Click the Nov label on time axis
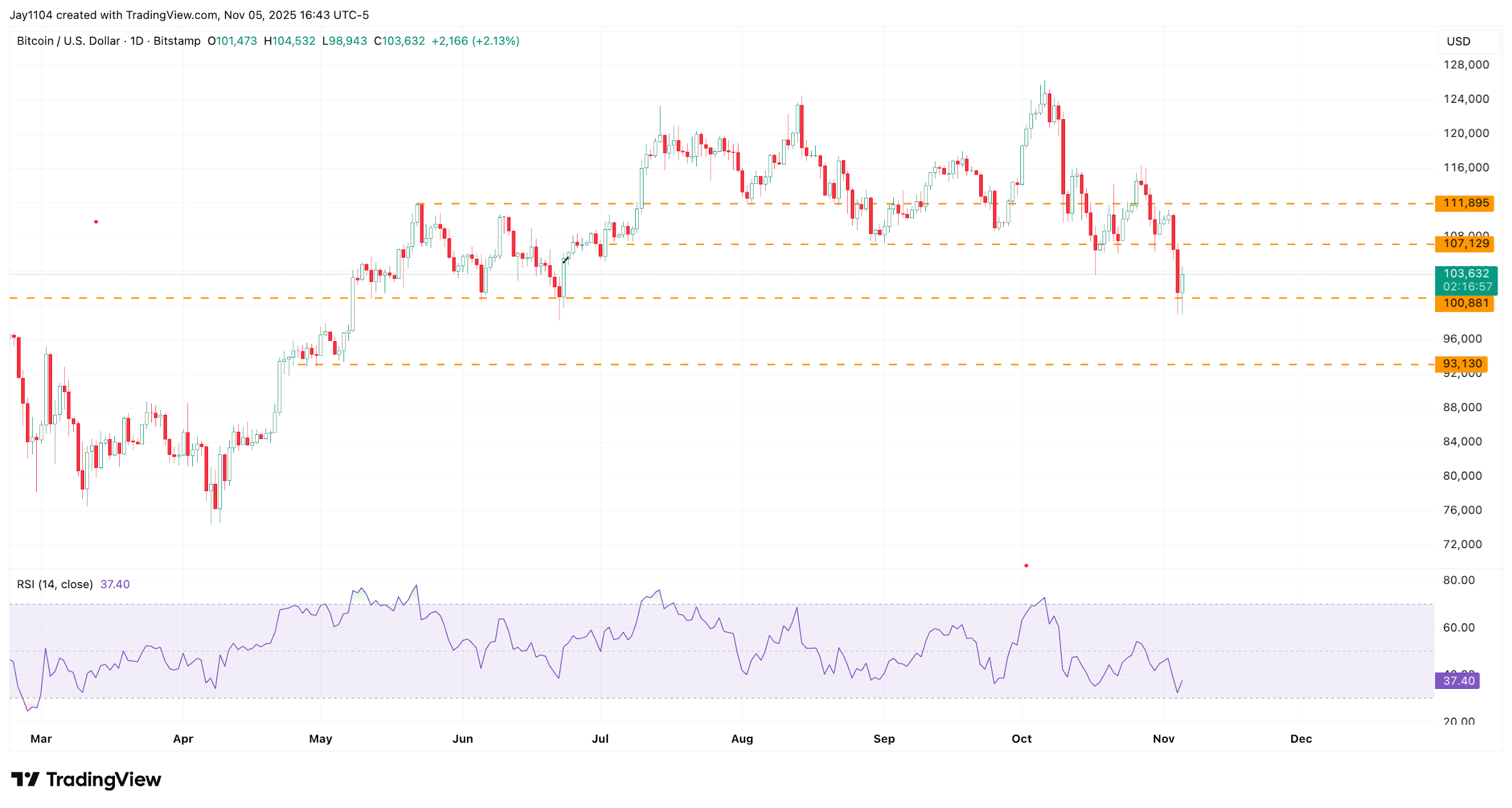The height and width of the screenshot is (808, 1512). (1164, 739)
